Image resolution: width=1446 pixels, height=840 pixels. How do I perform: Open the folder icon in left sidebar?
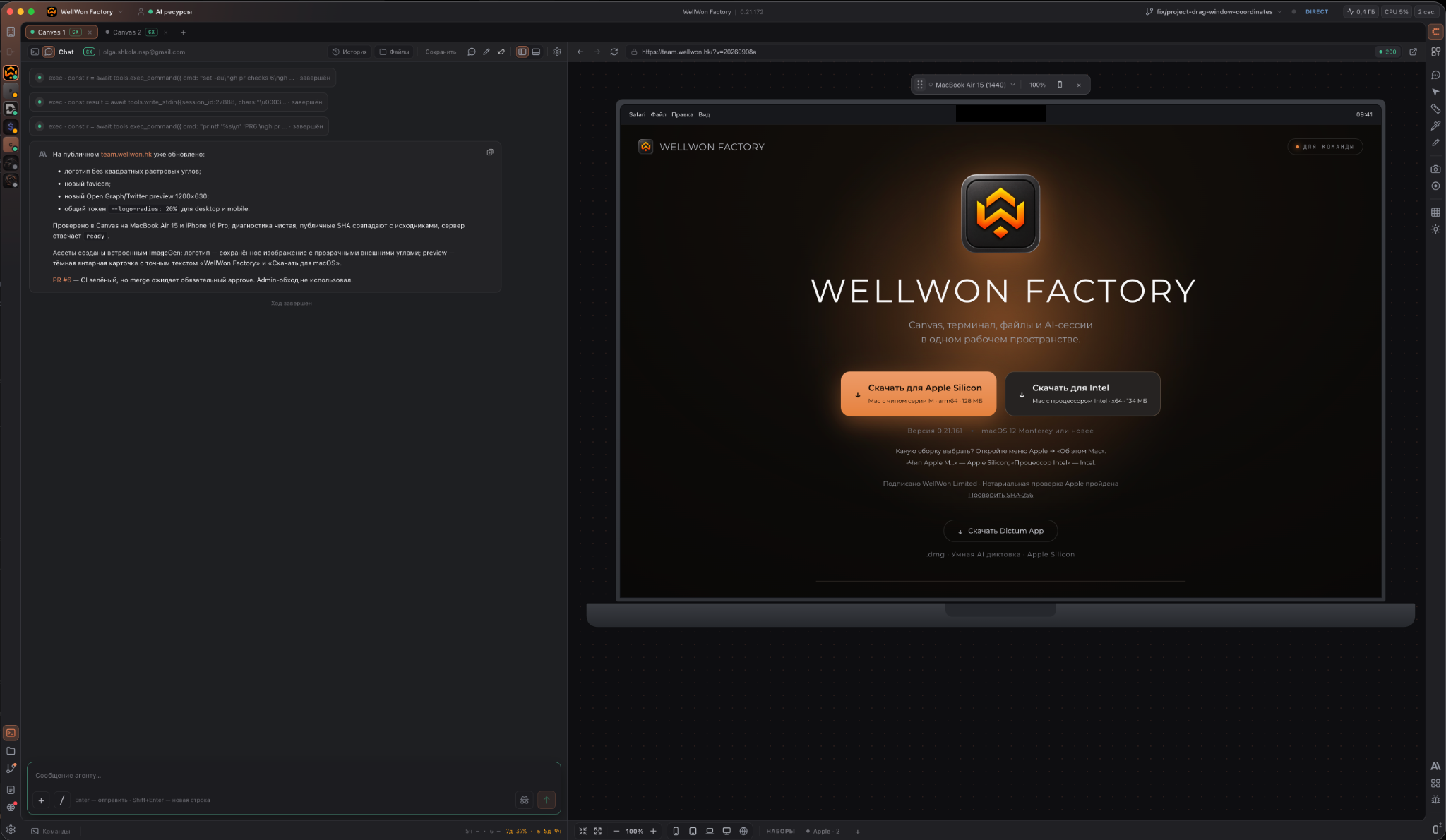[x=11, y=751]
